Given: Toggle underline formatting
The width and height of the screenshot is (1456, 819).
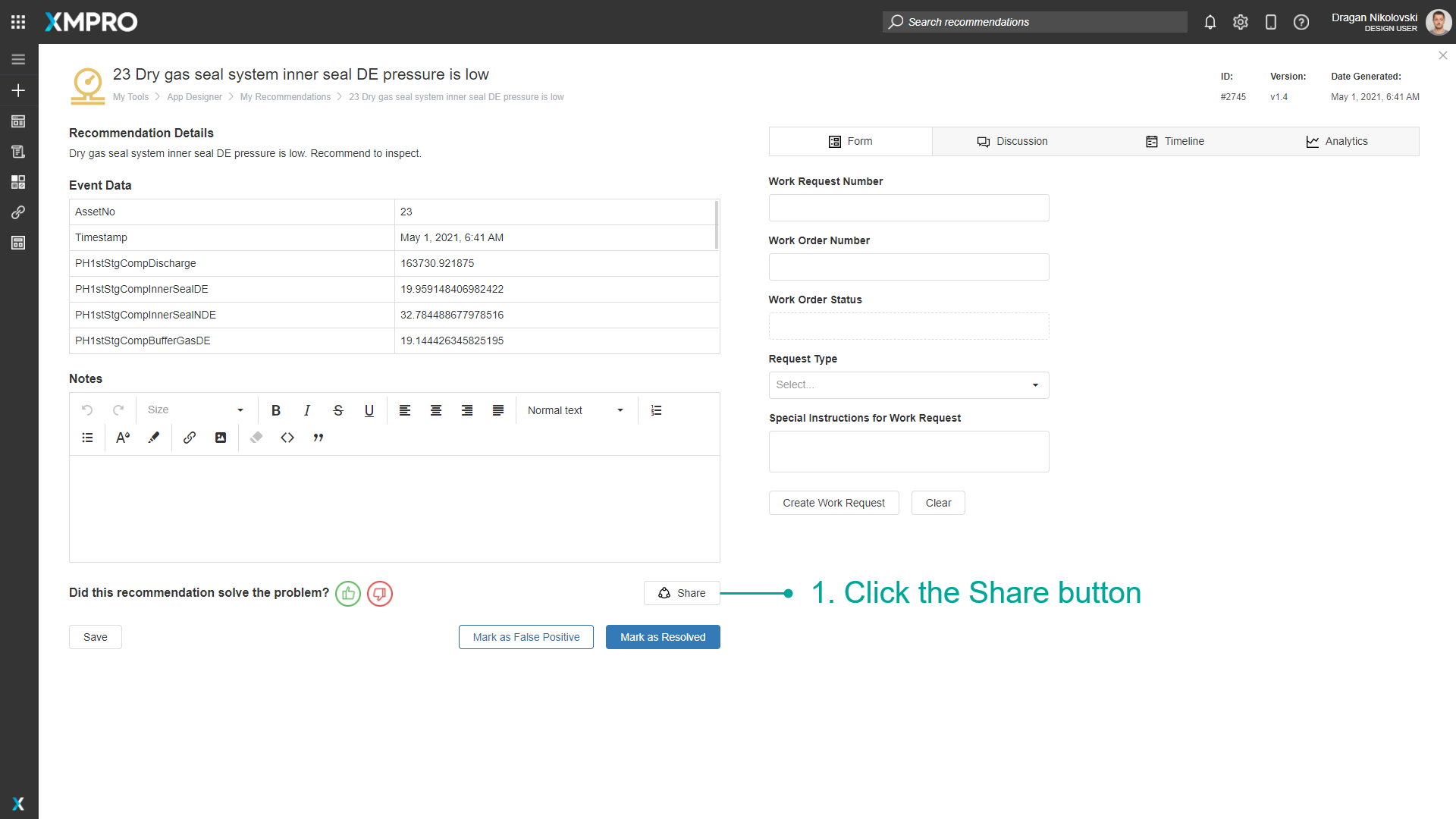Looking at the screenshot, I should (369, 410).
